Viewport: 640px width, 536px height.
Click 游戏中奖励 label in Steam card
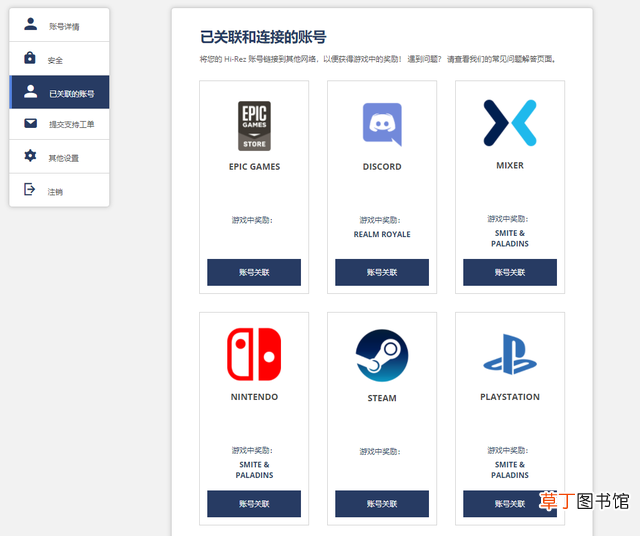point(380,451)
